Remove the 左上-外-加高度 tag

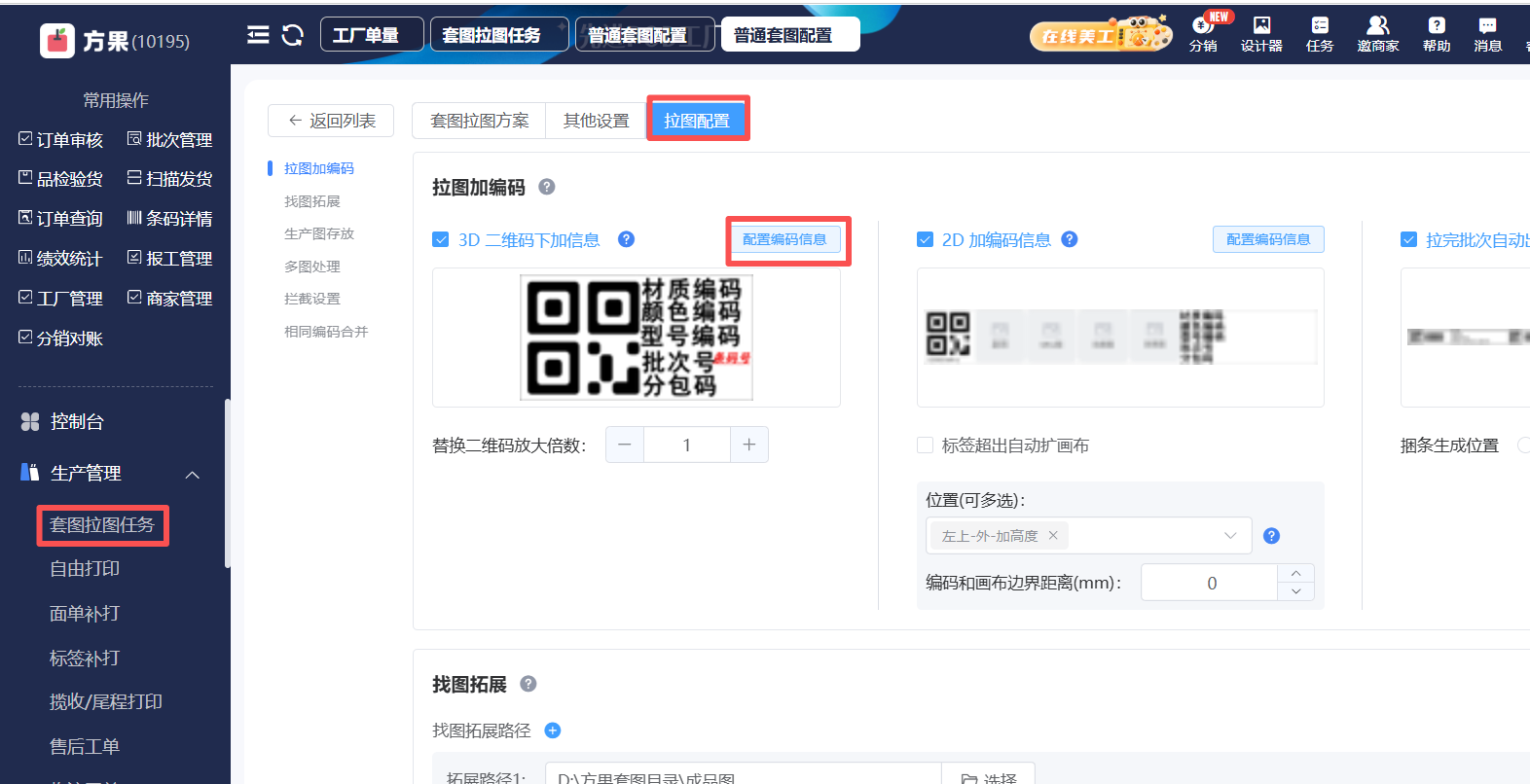[x=1053, y=535]
